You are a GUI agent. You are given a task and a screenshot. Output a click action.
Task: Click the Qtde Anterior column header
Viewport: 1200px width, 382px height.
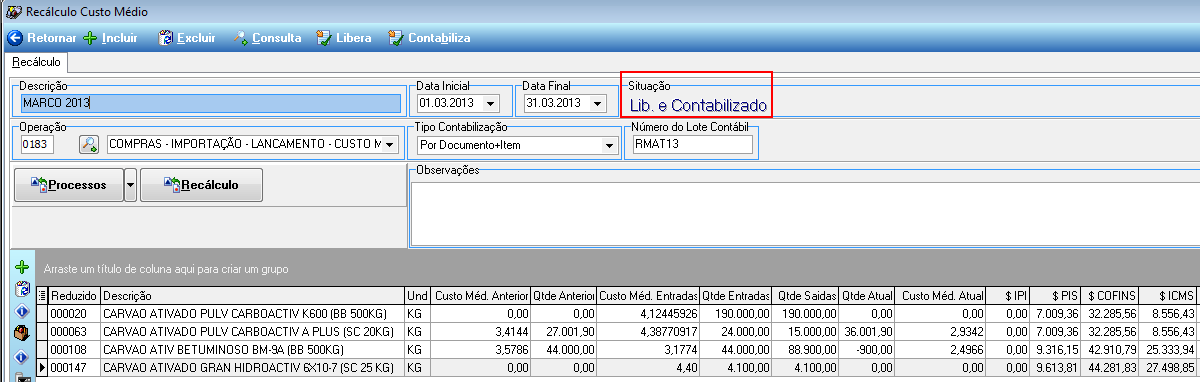point(564,296)
